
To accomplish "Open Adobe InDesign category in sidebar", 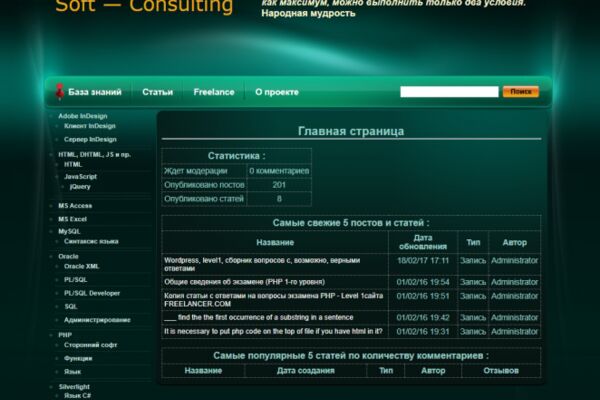I will point(83,116).
